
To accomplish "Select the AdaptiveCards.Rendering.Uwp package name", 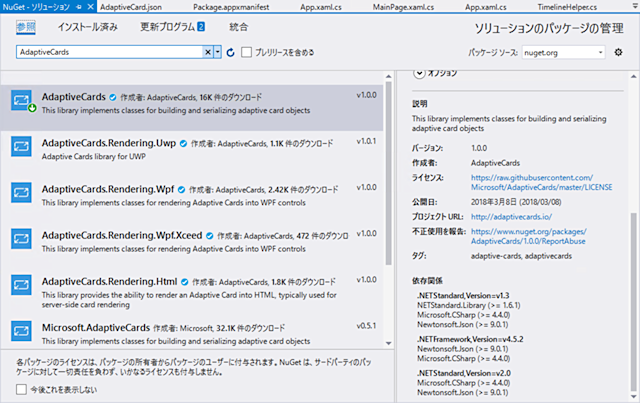I will [109, 143].
